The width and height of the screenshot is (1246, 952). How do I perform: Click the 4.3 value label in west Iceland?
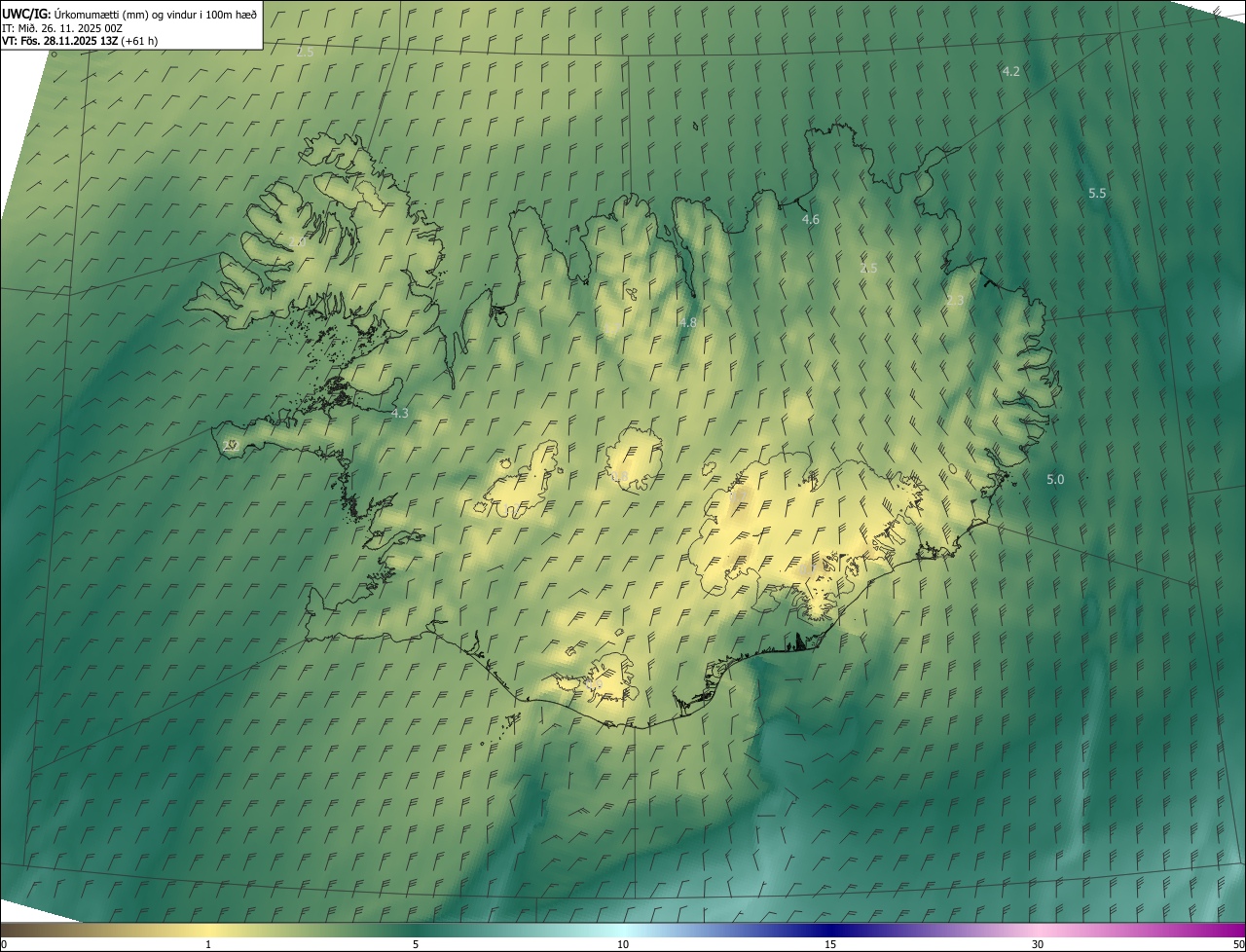point(399,413)
